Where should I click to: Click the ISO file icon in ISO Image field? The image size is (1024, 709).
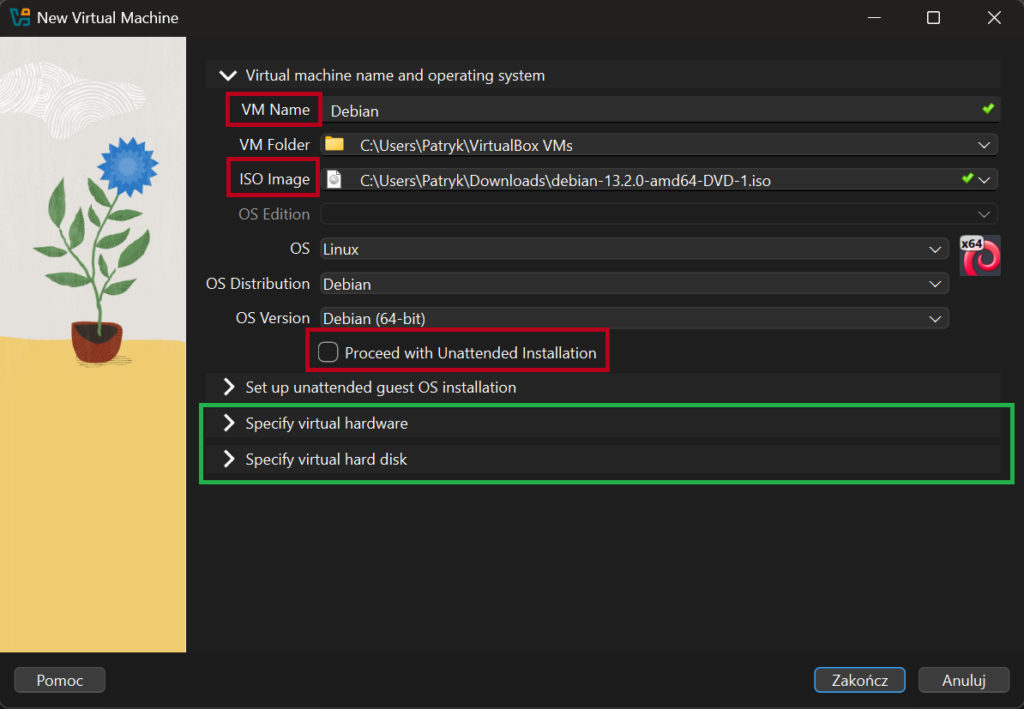[x=335, y=180]
